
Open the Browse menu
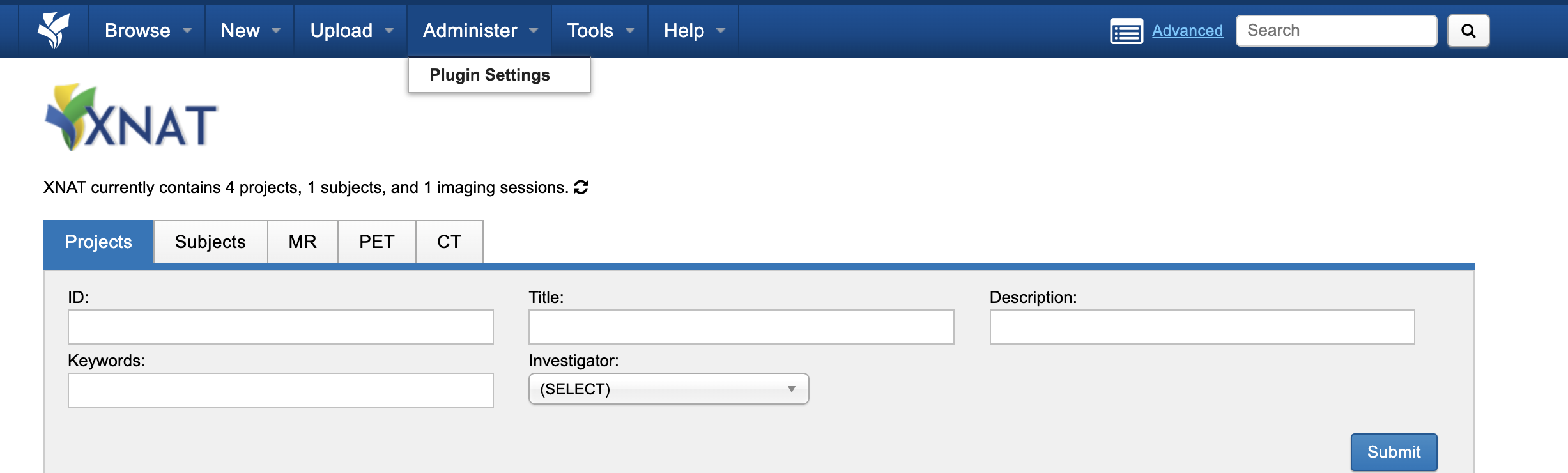(147, 31)
